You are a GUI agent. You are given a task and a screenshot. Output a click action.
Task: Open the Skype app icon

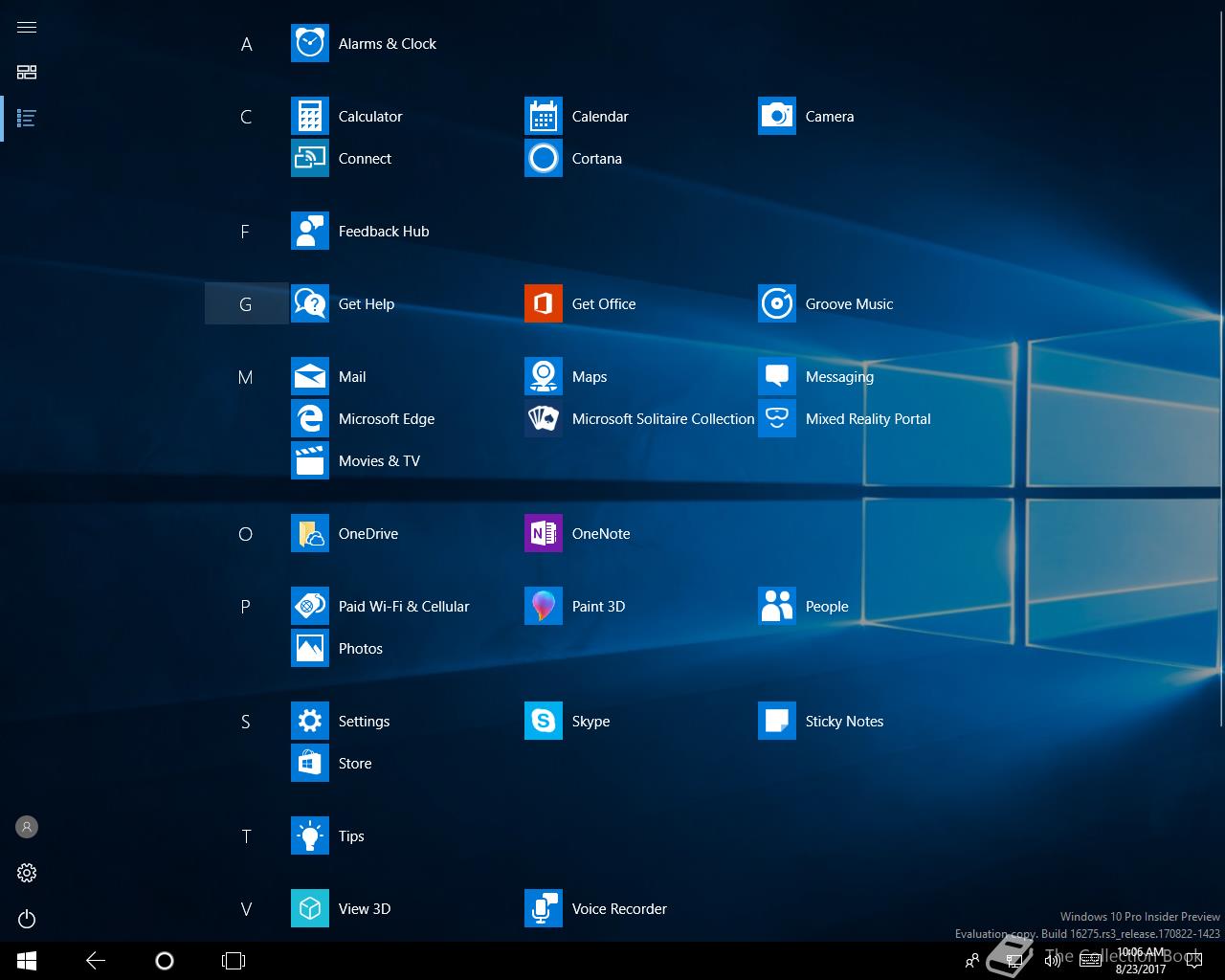pyautogui.click(x=543, y=721)
